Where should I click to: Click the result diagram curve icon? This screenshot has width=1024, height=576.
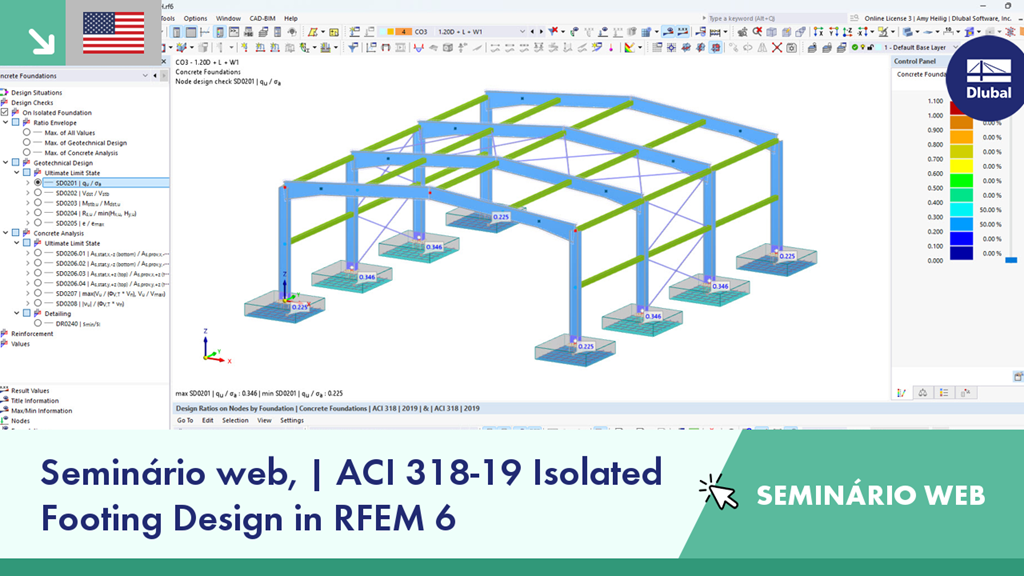click(x=419, y=48)
